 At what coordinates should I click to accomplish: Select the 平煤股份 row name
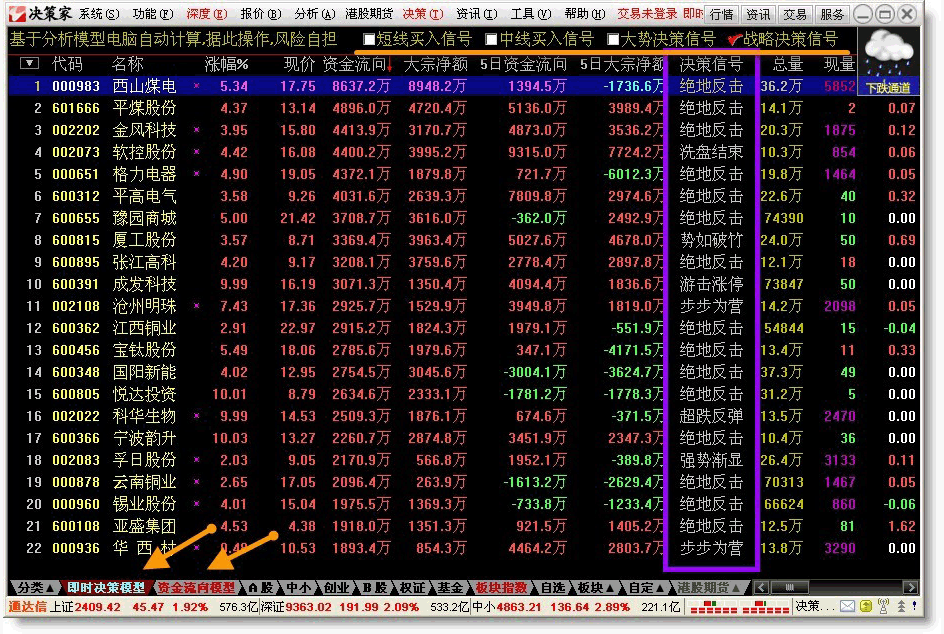pos(144,108)
